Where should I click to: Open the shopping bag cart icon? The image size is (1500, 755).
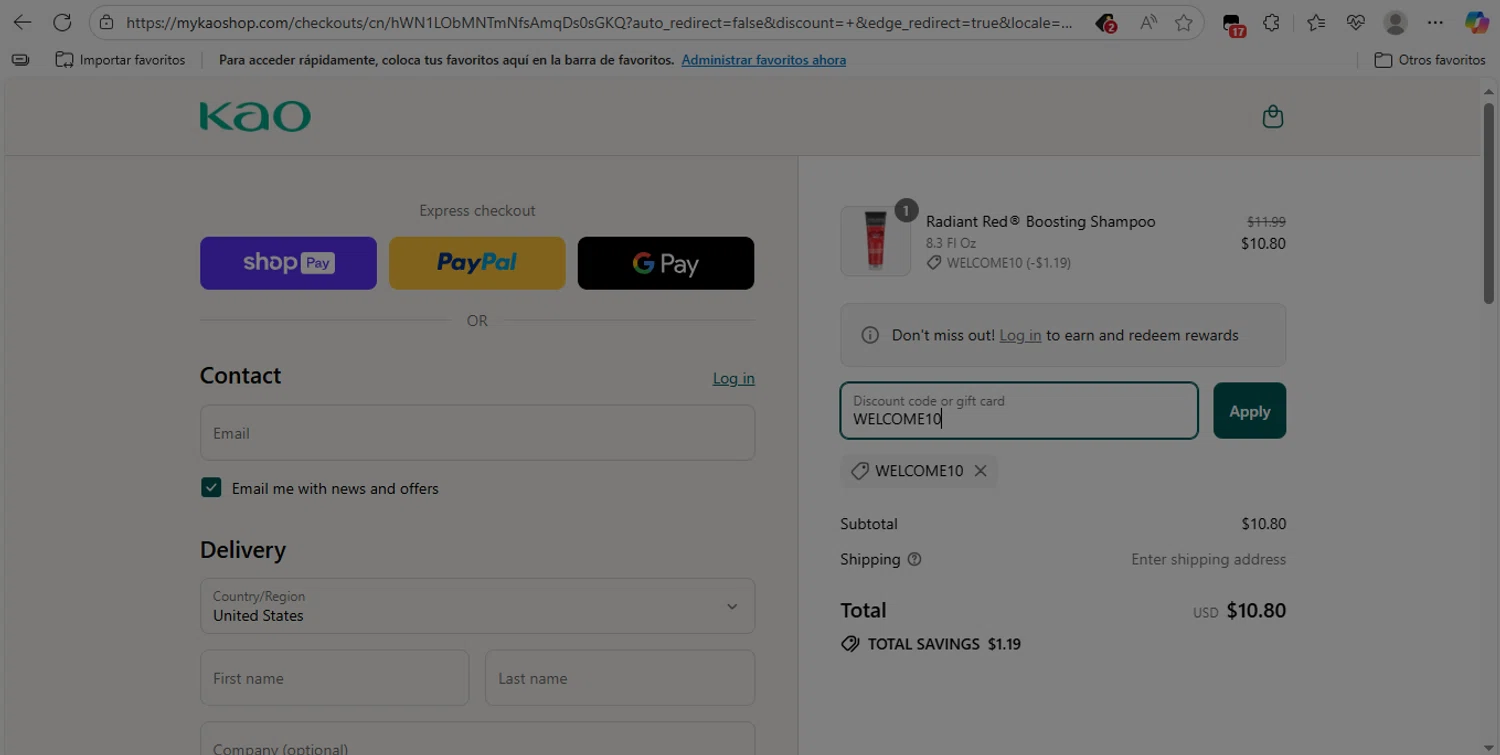[x=1272, y=117]
